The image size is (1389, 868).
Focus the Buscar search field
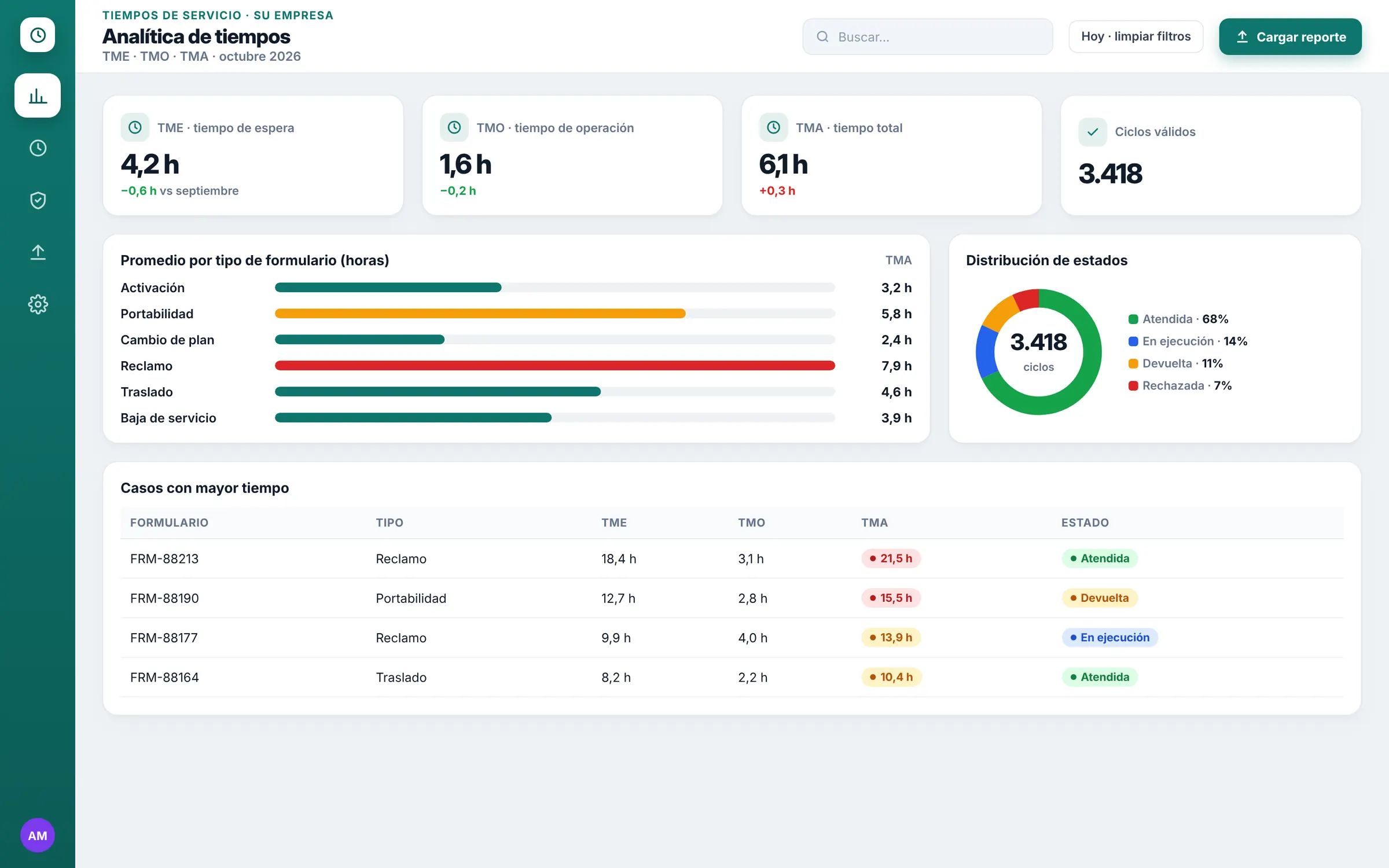[927, 37]
